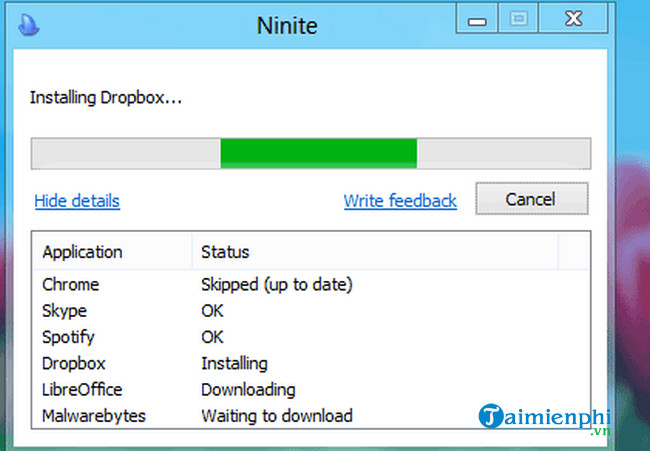Open the Write feedback link
Viewport: 650px width, 451px height.
pos(400,201)
